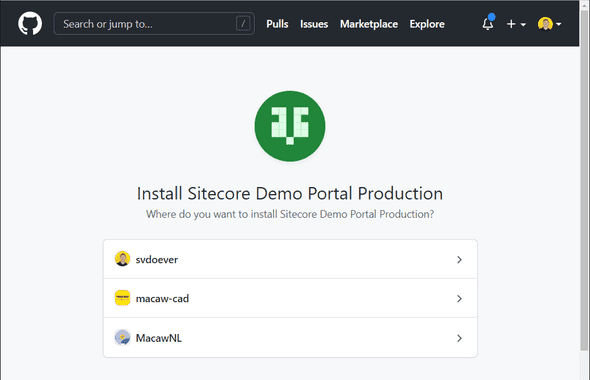Viewport: 590px width, 380px height.
Task: Click the slash shortcut key icon
Action: (243, 24)
